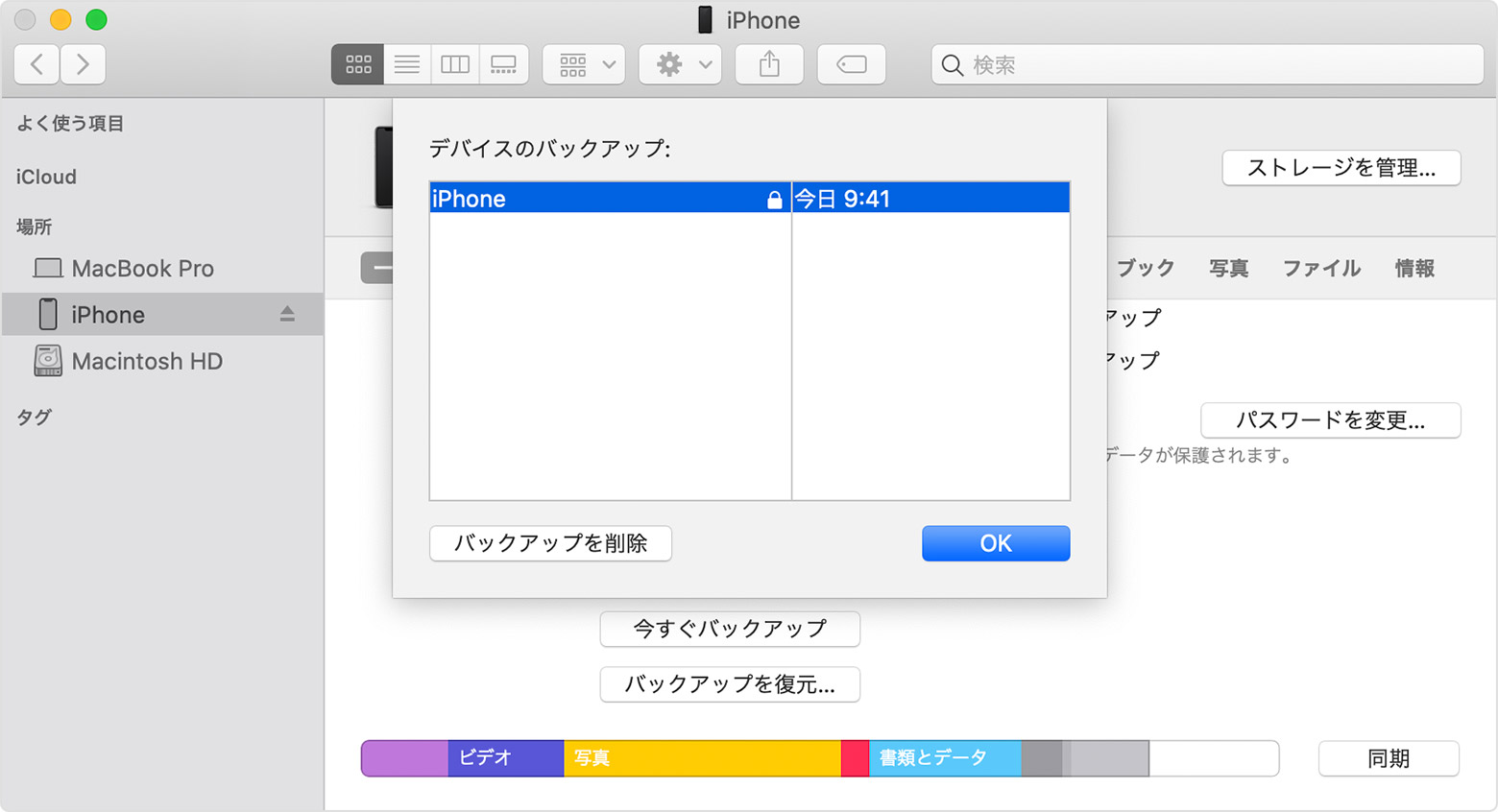Open the 写真 tab
Image resolution: width=1498 pixels, height=812 pixels.
coord(1228,268)
